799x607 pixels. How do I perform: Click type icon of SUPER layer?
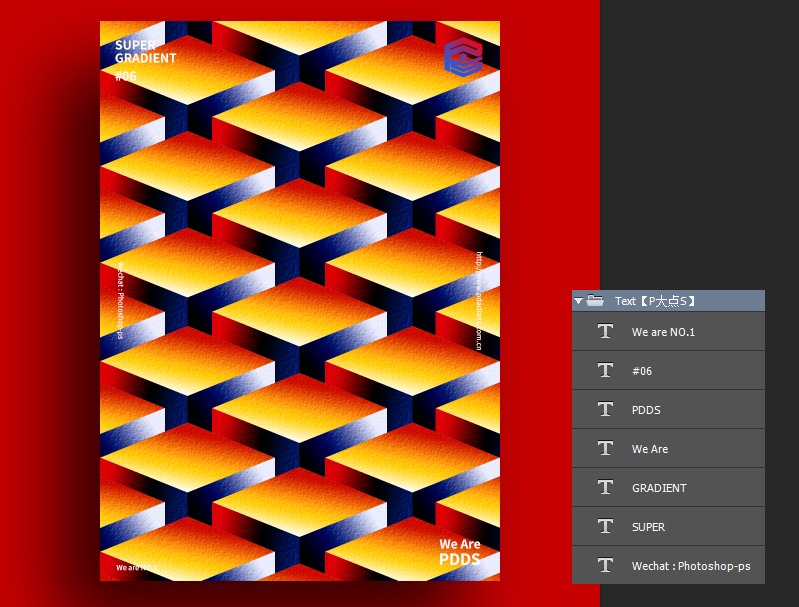[x=605, y=526]
